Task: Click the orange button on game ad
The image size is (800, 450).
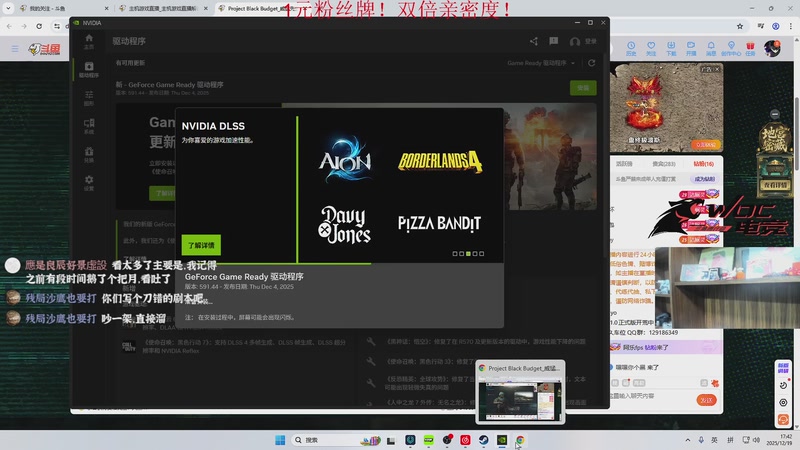Action: [x=707, y=145]
